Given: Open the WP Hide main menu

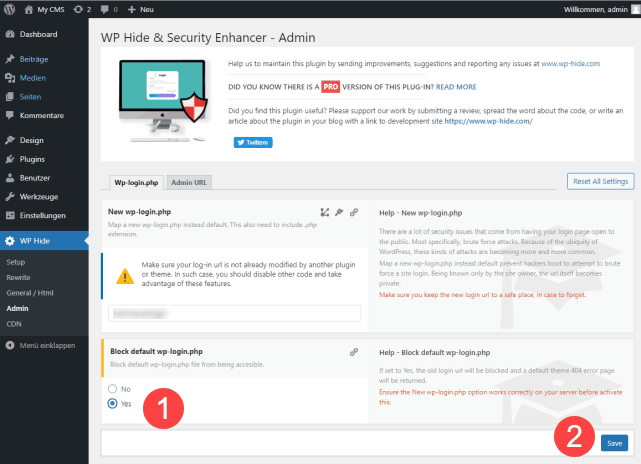Looking at the screenshot, I should [44, 241].
